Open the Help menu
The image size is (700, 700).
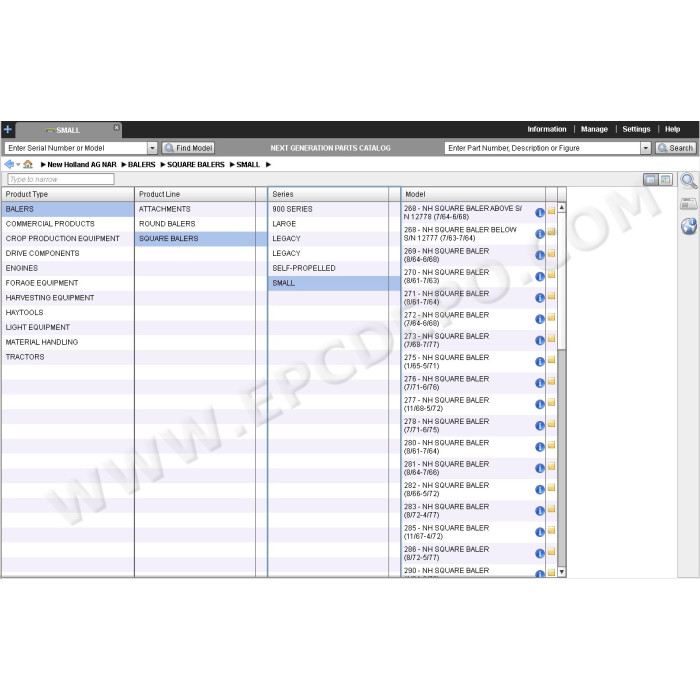coord(672,129)
